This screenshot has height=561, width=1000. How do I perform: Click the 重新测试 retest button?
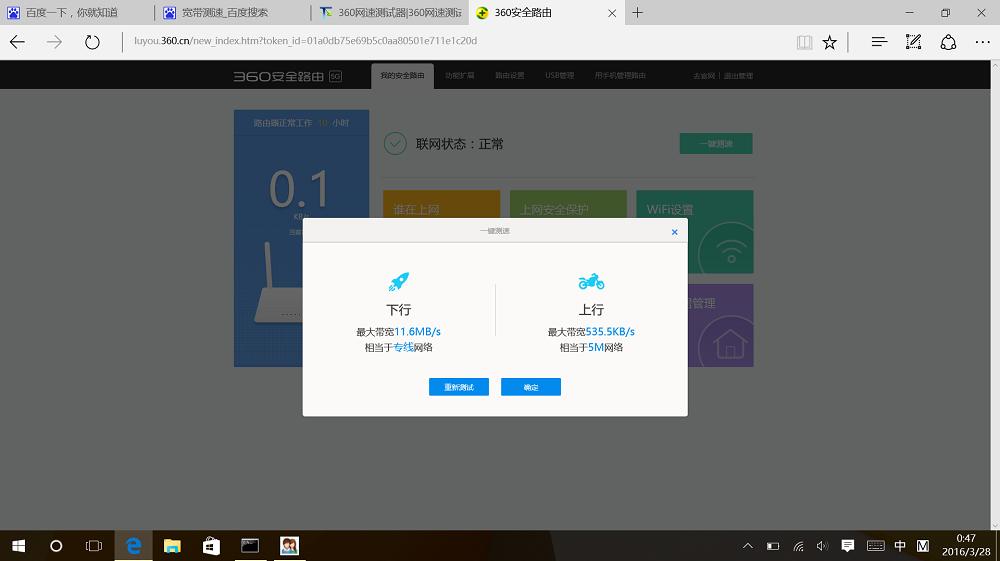[x=459, y=387]
